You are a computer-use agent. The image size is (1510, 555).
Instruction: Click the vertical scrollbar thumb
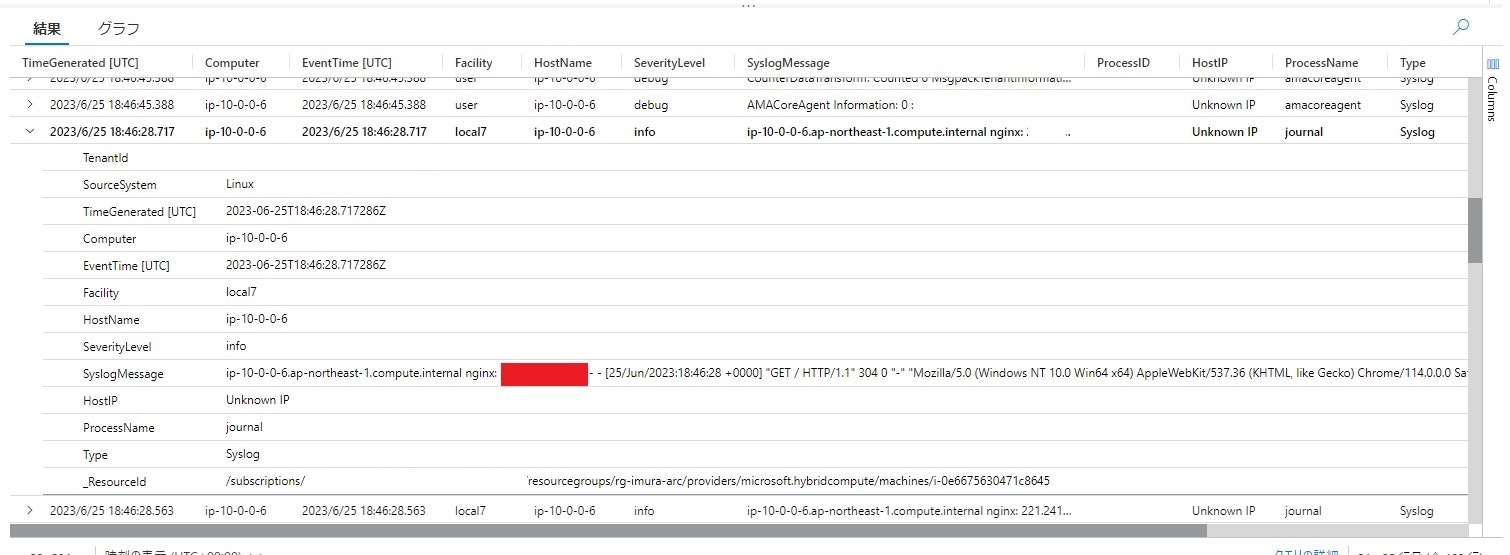tap(1475, 230)
